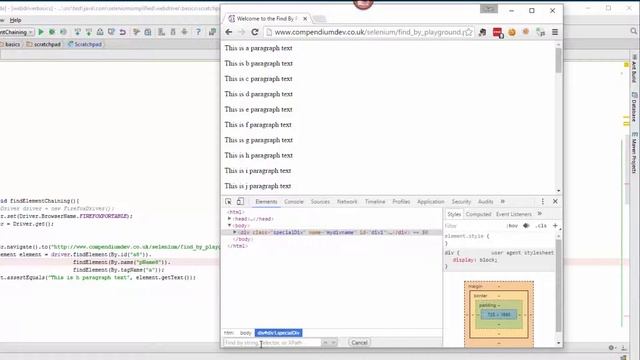Switch to the Network tab in DevTools
Screen dimensions: 640x360
pos(347,202)
